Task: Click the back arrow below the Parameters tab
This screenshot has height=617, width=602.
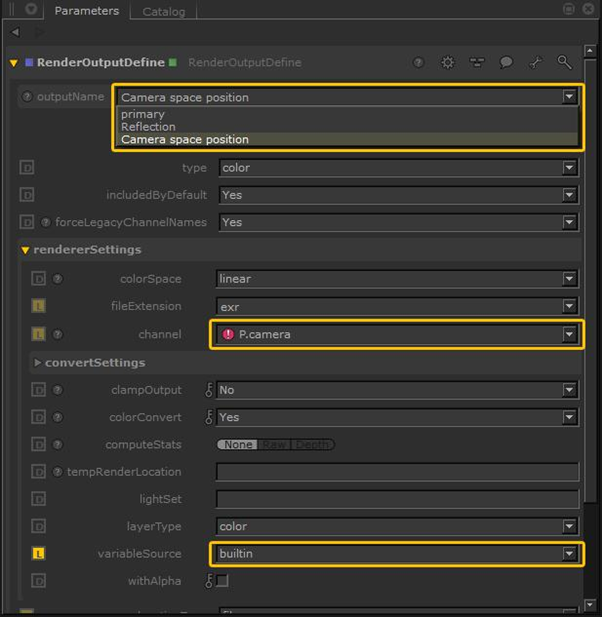Action: coord(14,33)
